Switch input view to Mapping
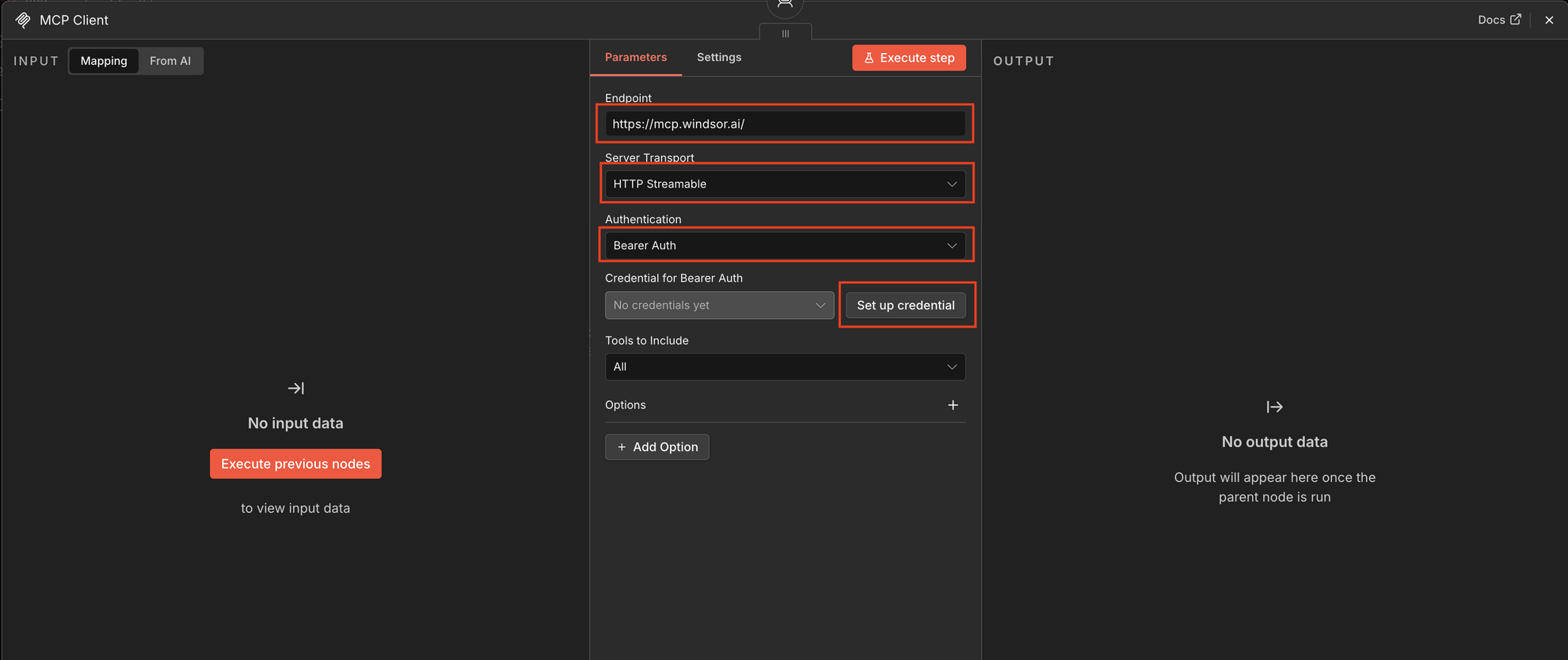Viewport: 1568px width, 660px height. click(104, 61)
